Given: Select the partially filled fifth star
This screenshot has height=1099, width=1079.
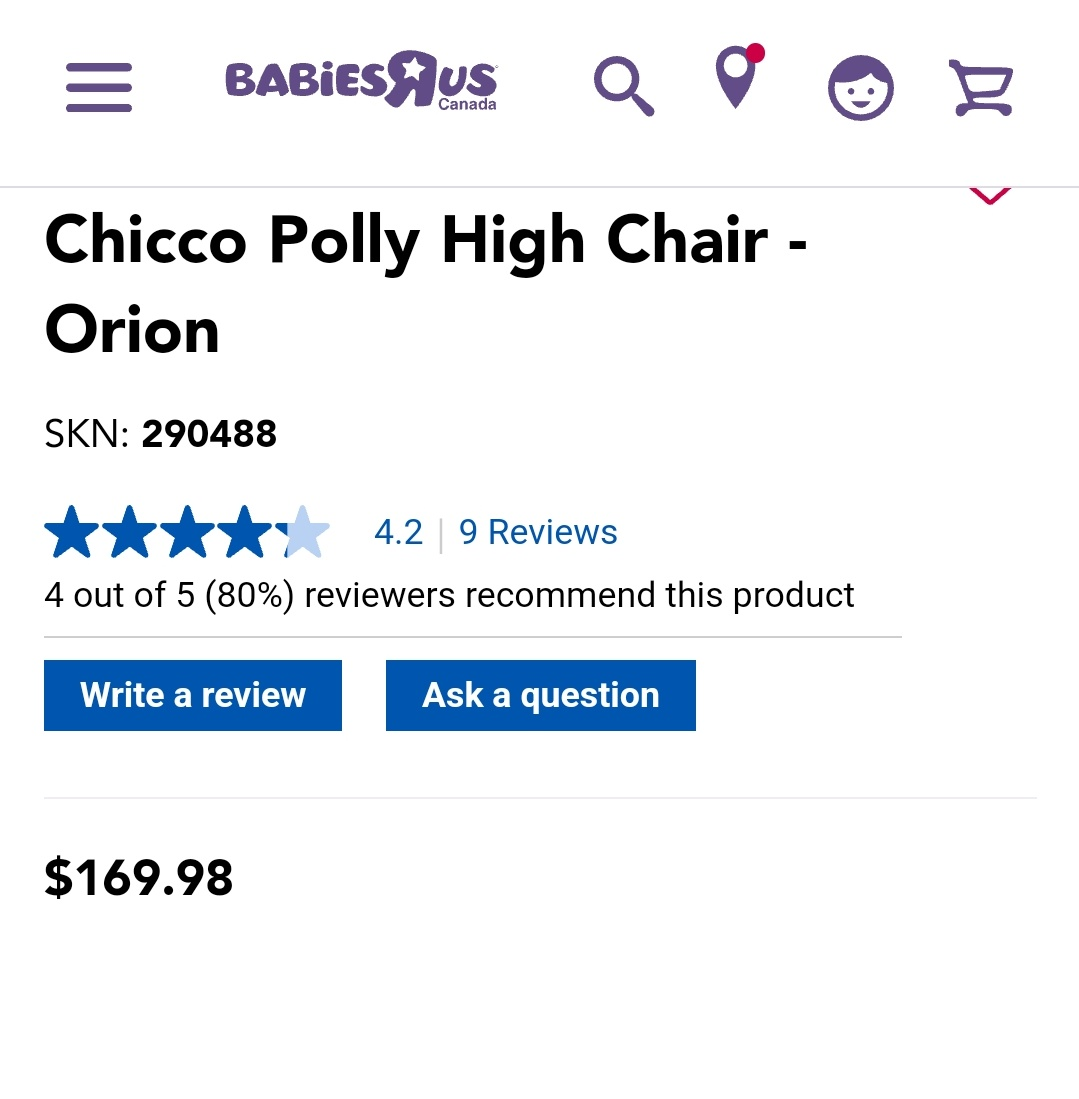Looking at the screenshot, I should coord(302,532).
